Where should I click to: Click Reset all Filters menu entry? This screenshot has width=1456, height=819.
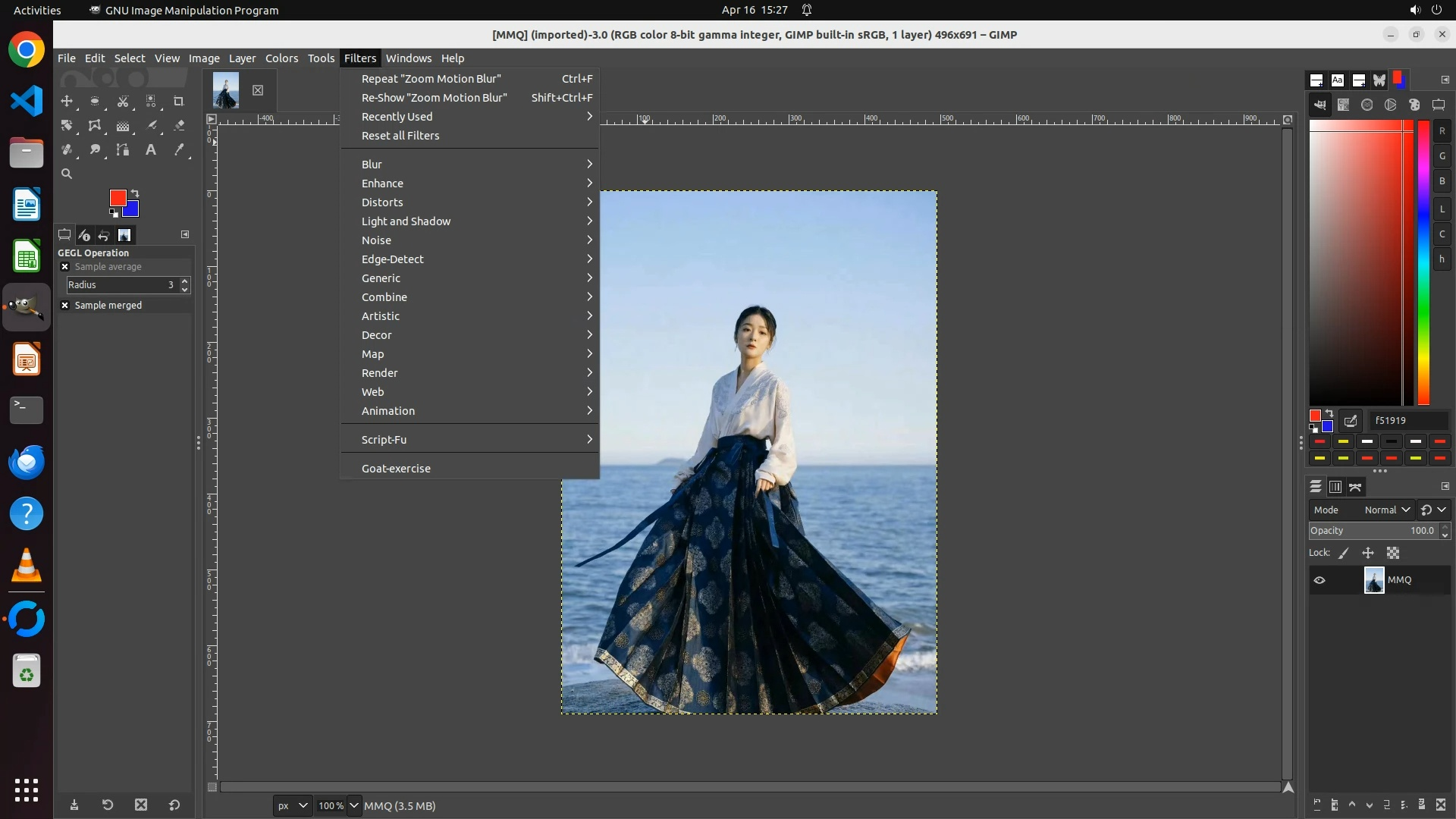point(400,136)
